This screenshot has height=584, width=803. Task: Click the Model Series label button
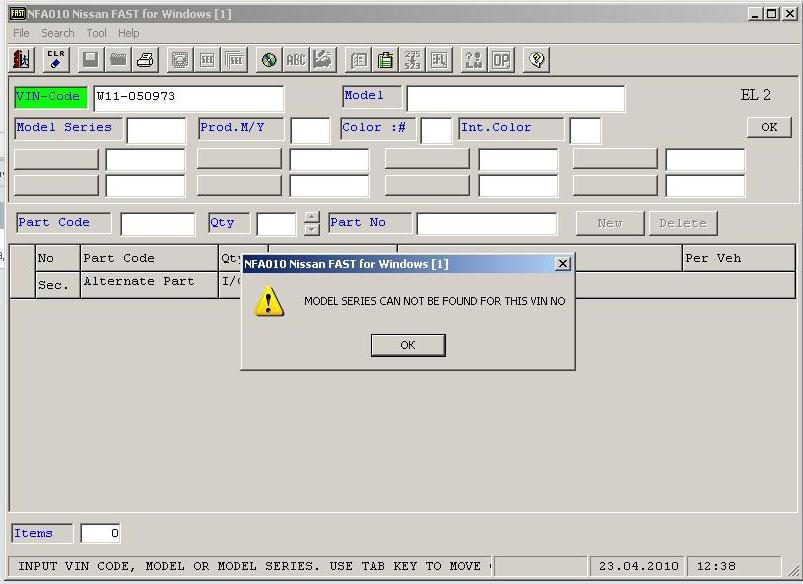pyautogui.click(x=69, y=129)
